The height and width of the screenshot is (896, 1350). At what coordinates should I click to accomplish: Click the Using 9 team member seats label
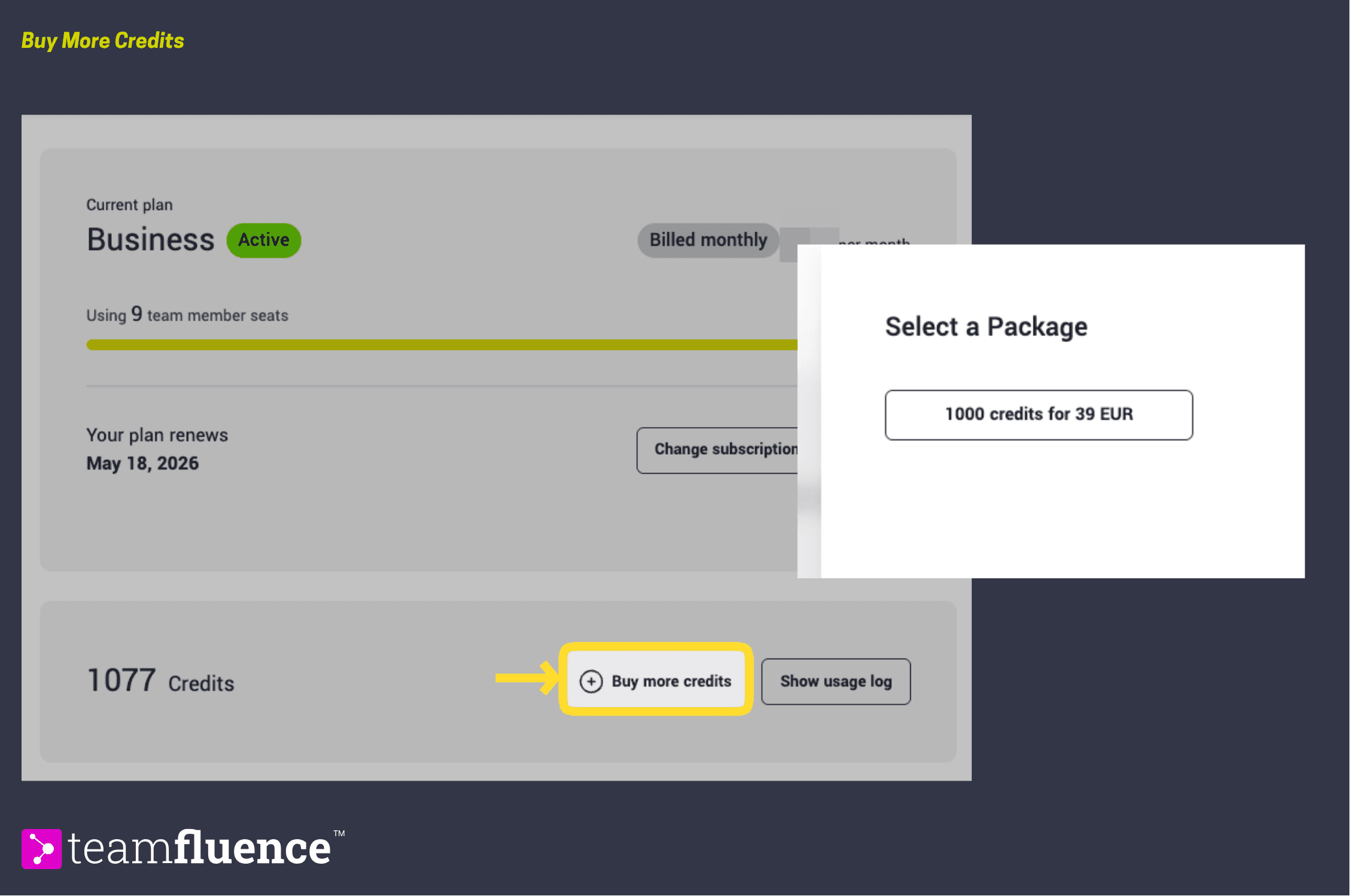187,315
